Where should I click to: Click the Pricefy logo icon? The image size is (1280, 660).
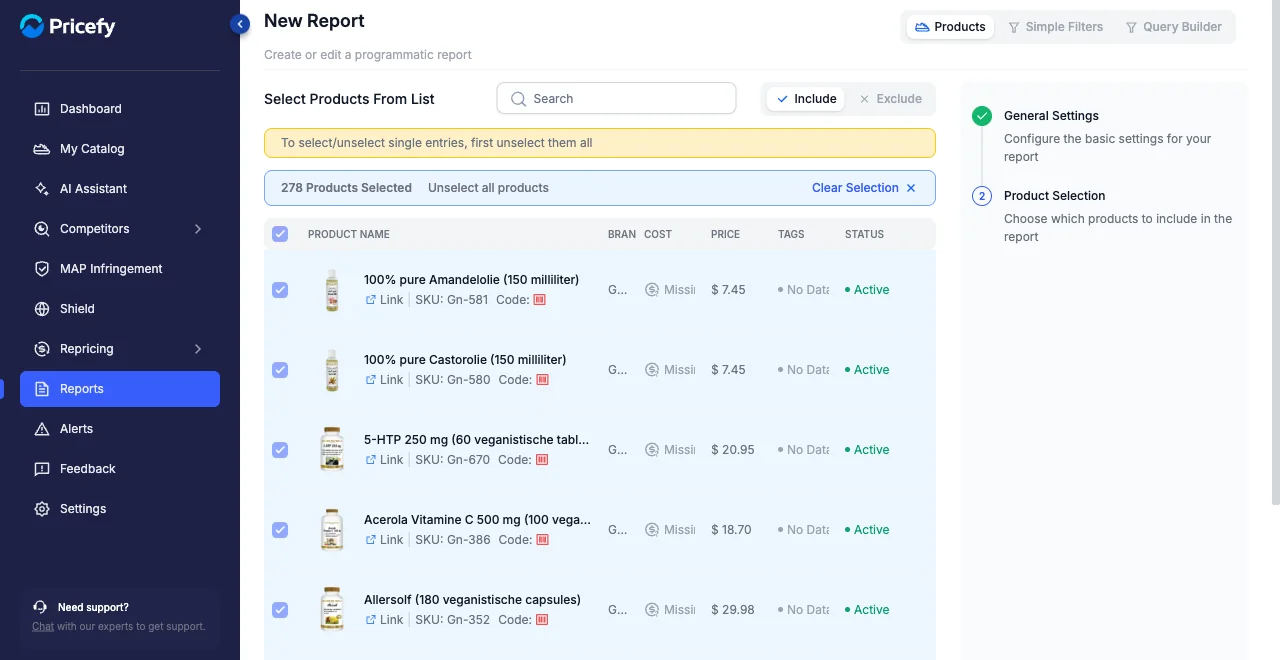click(32, 26)
